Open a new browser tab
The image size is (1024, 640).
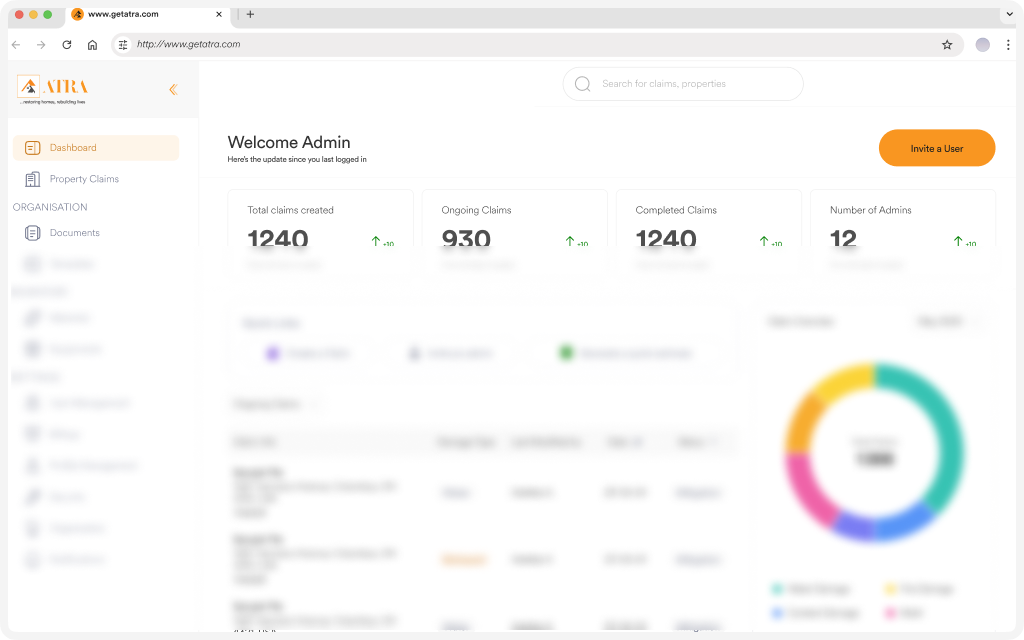pos(250,14)
